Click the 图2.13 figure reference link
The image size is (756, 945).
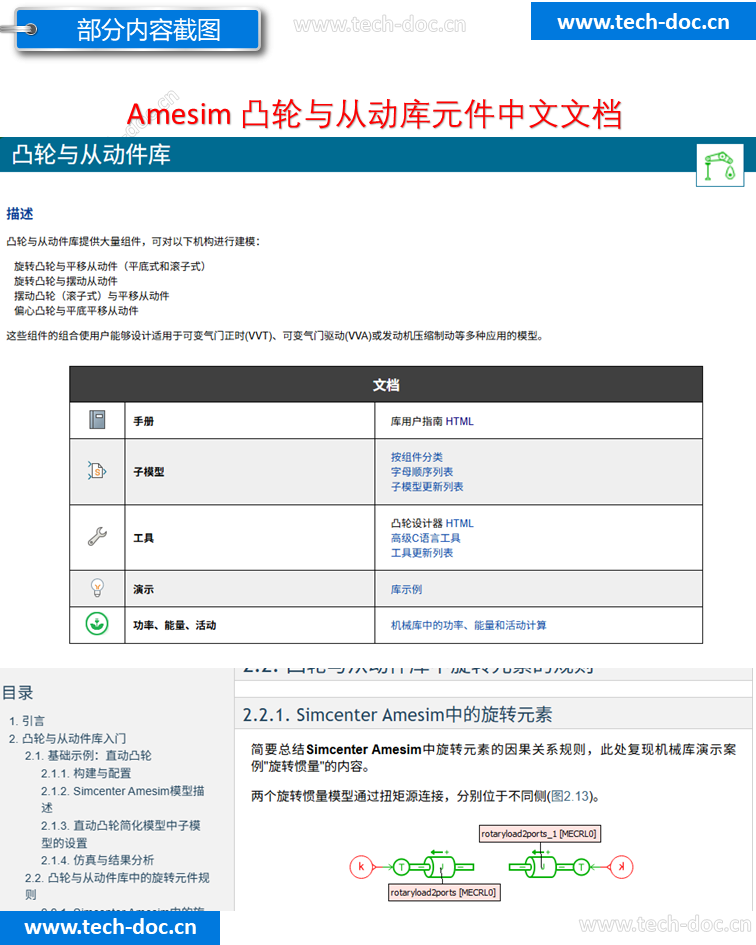point(570,796)
